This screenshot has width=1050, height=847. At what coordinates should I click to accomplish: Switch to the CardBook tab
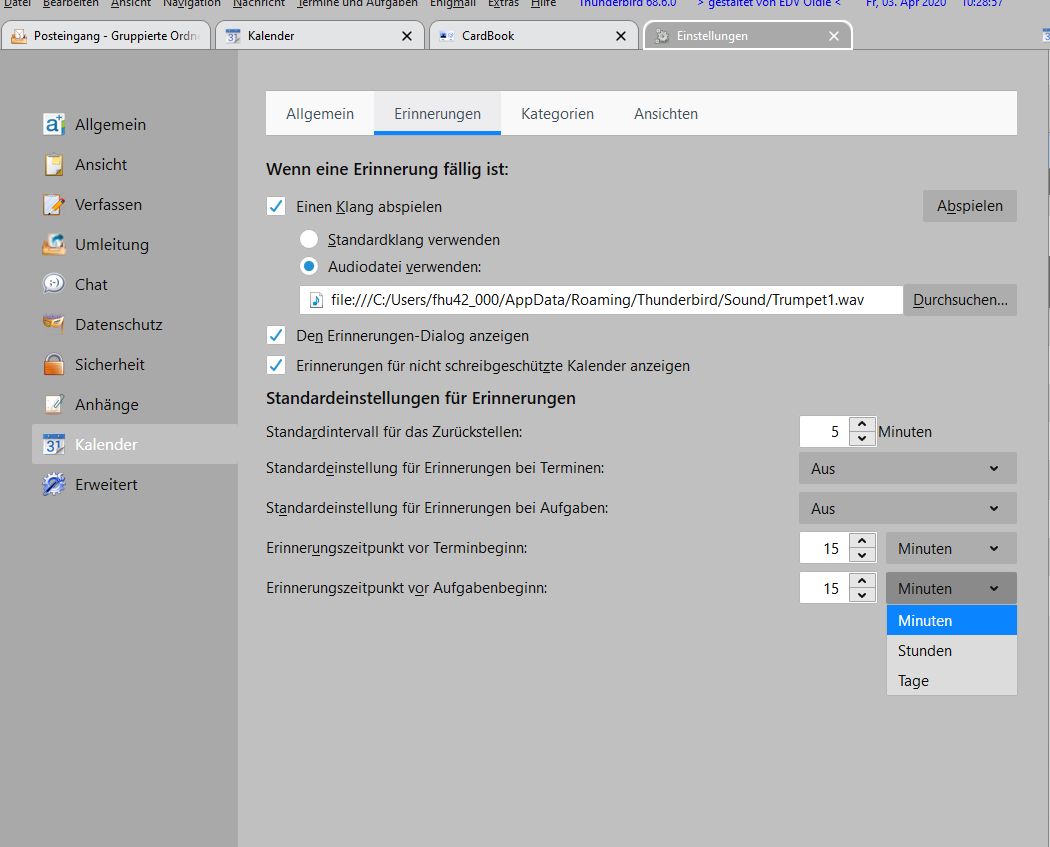pos(533,36)
